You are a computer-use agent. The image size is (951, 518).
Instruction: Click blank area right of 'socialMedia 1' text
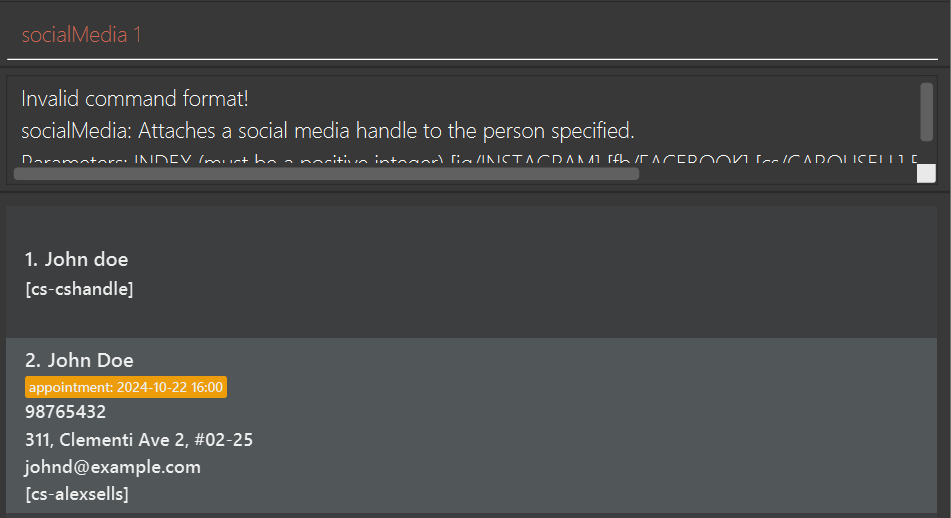pos(540,35)
